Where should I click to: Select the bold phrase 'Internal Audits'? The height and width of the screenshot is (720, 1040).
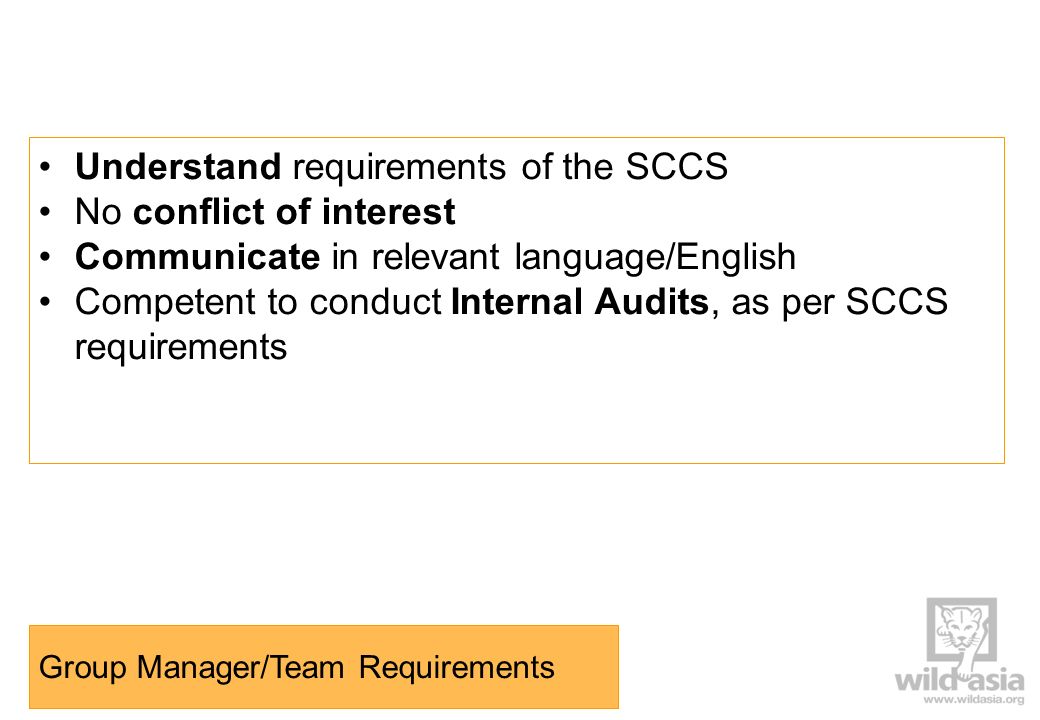(x=580, y=302)
